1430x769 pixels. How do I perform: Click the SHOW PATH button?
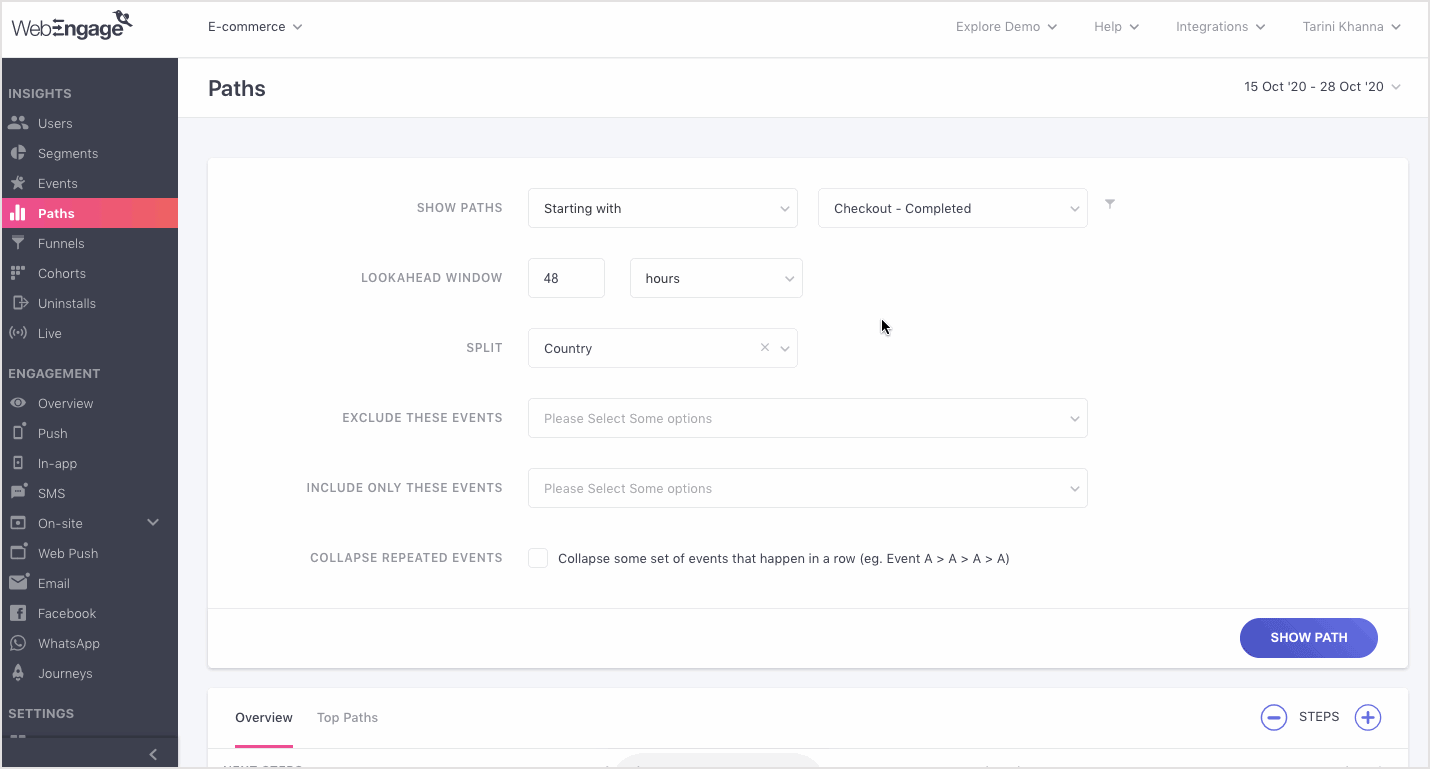[1308, 637]
